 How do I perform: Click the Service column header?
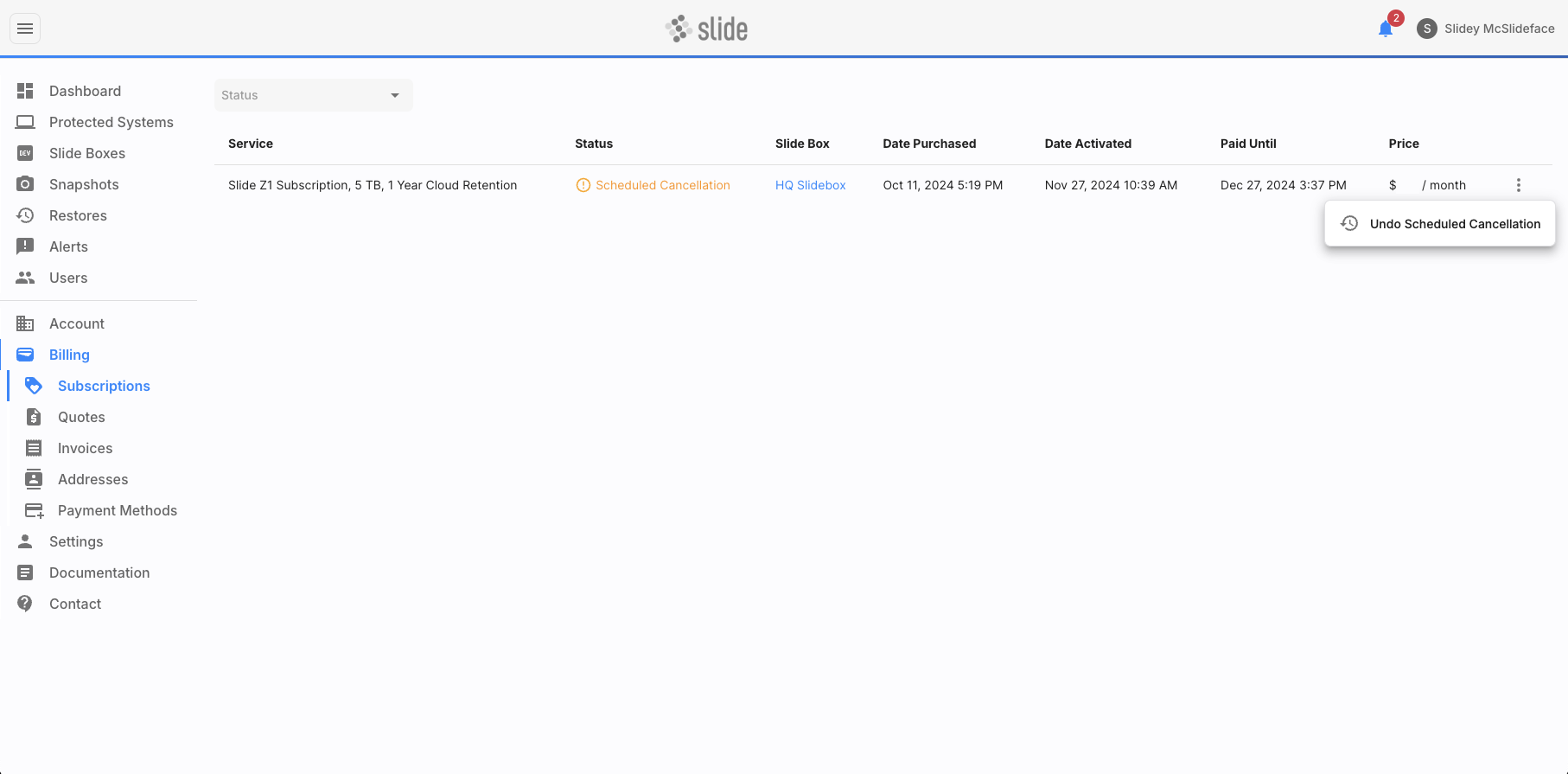click(x=251, y=144)
